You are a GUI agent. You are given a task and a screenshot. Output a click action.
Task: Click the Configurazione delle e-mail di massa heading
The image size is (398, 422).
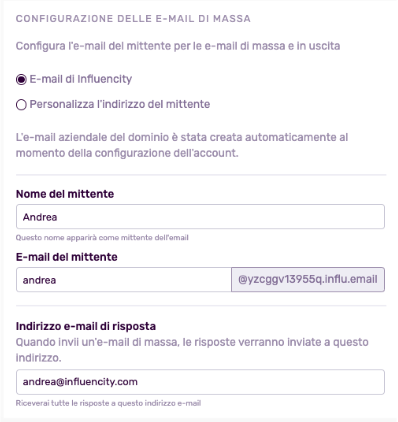(x=133, y=18)
